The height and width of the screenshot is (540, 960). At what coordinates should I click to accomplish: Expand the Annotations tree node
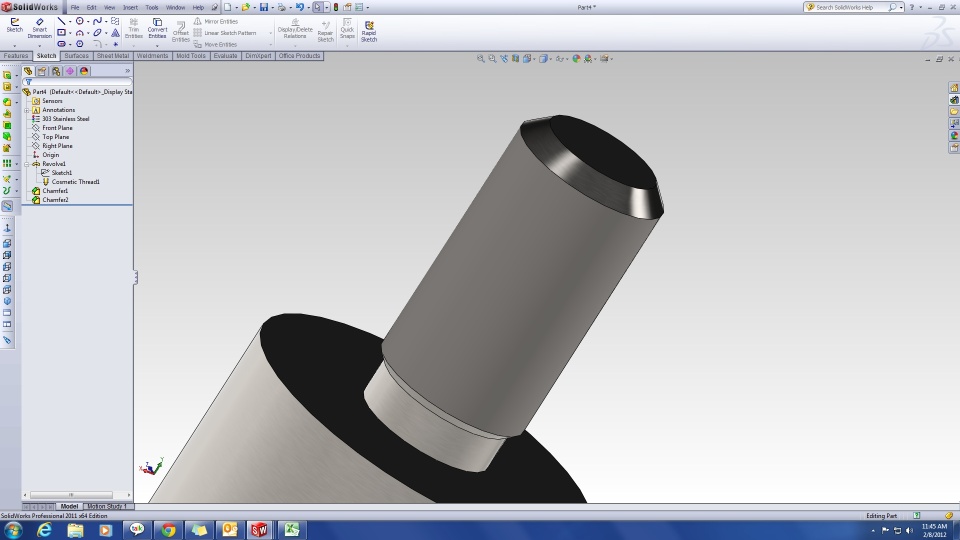click(x=27, y=110)
